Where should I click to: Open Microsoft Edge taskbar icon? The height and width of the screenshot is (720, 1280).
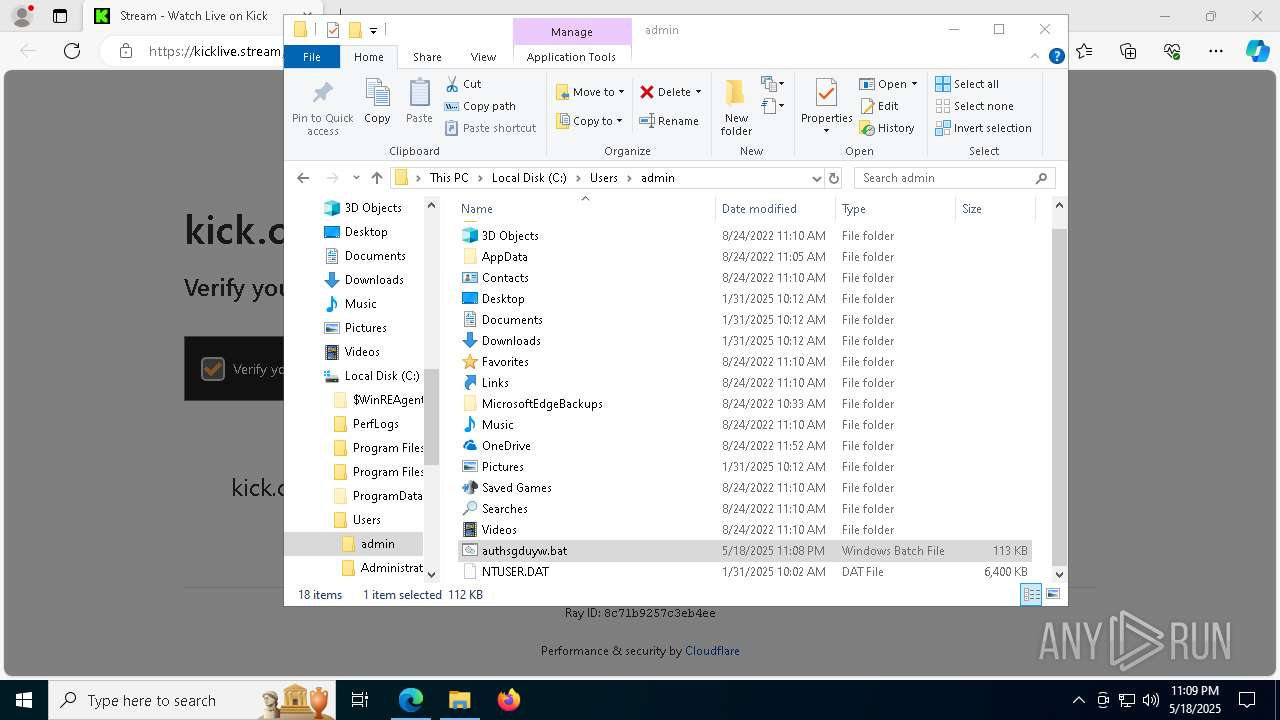point(411,700)
